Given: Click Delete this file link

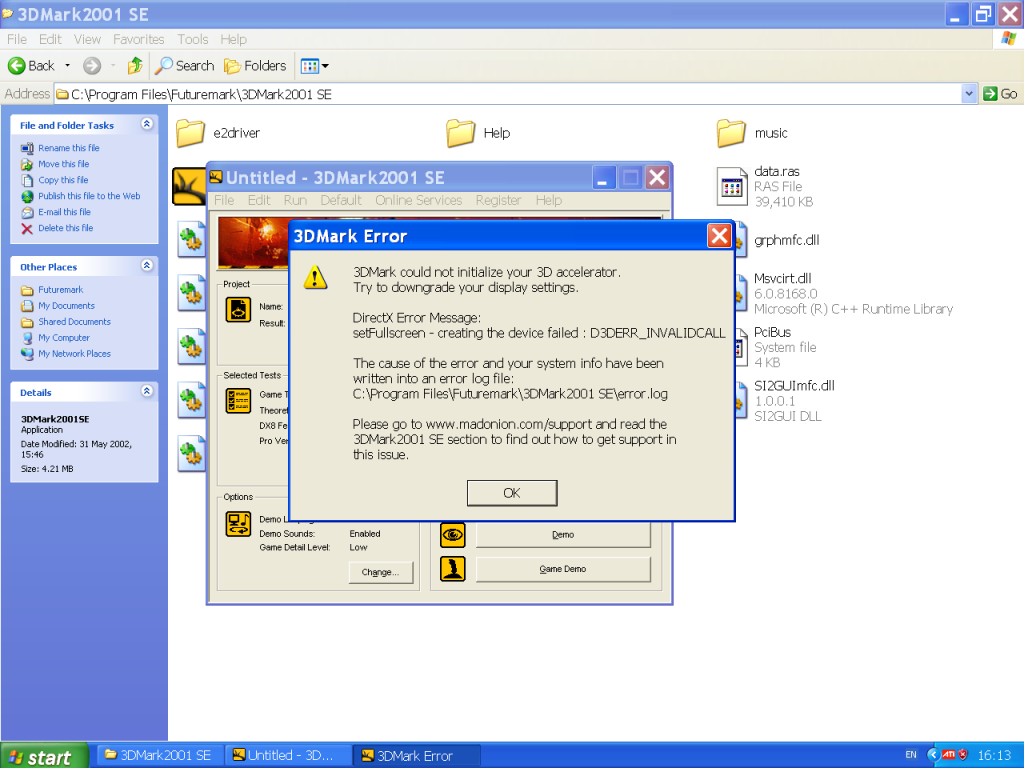Looking at the screenshot, I should pyautogui.click(x=65, y=228).
